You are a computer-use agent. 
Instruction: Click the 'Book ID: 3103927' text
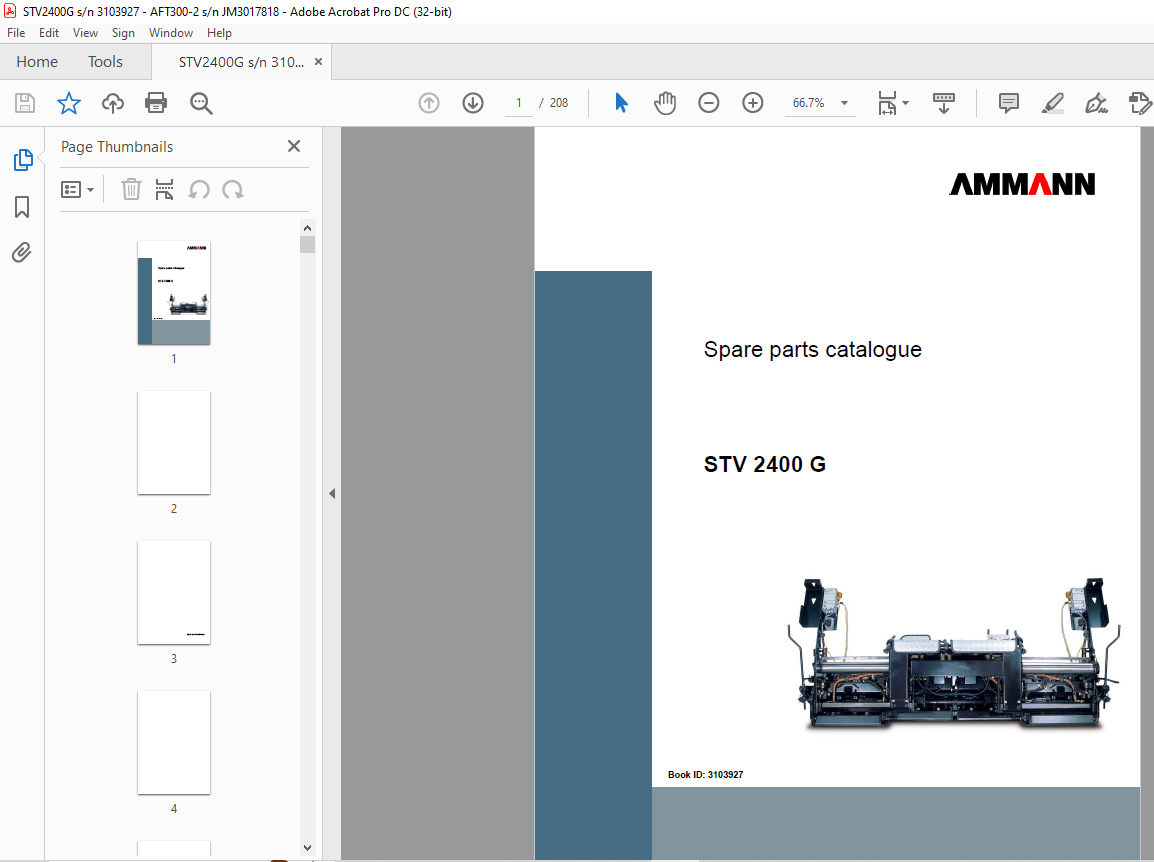[x=705, y=774]
